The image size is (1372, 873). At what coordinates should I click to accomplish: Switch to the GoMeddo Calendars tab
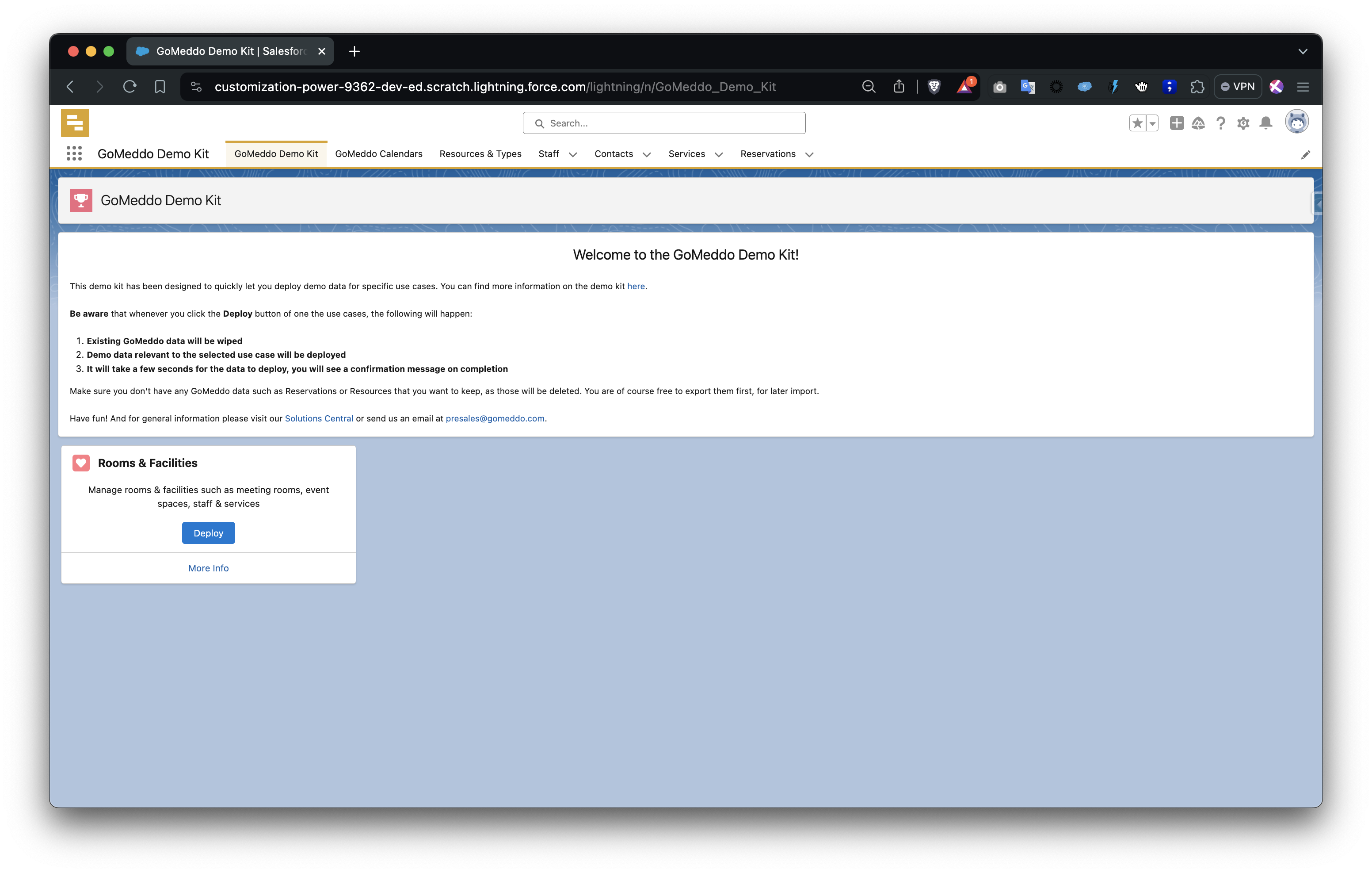tap(378, 153)
